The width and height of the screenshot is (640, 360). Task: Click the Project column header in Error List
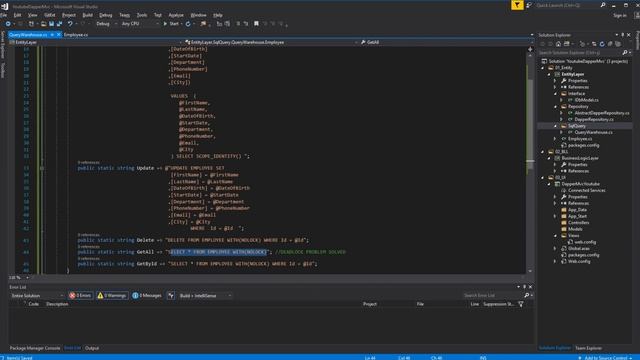click(370, 304)
